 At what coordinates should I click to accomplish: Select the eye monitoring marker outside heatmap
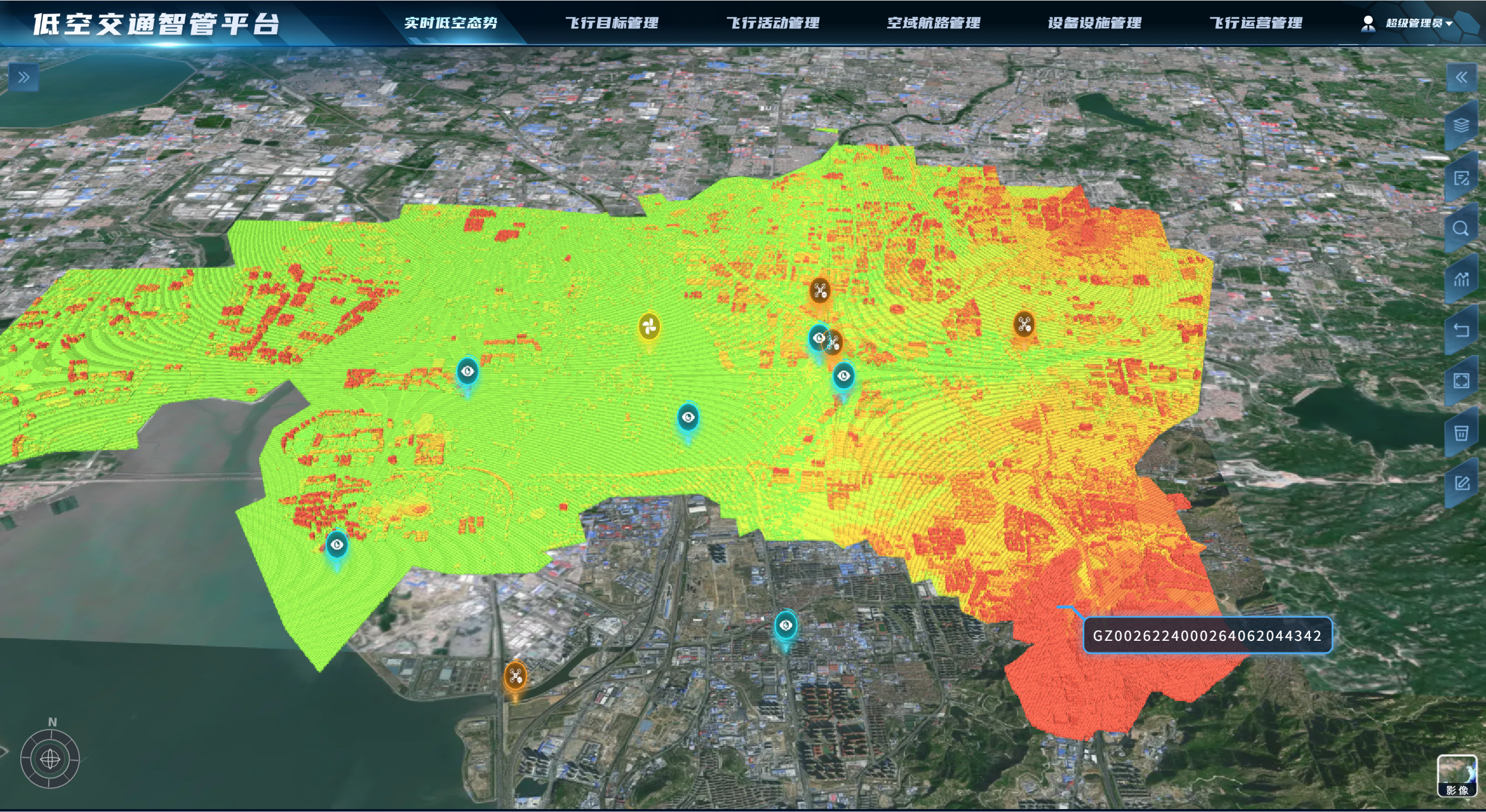click(x=785, y=625)
